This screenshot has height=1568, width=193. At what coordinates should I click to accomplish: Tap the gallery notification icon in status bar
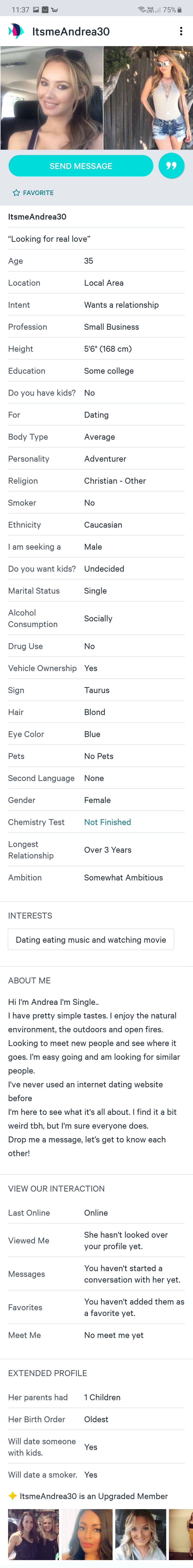[36, 10]
